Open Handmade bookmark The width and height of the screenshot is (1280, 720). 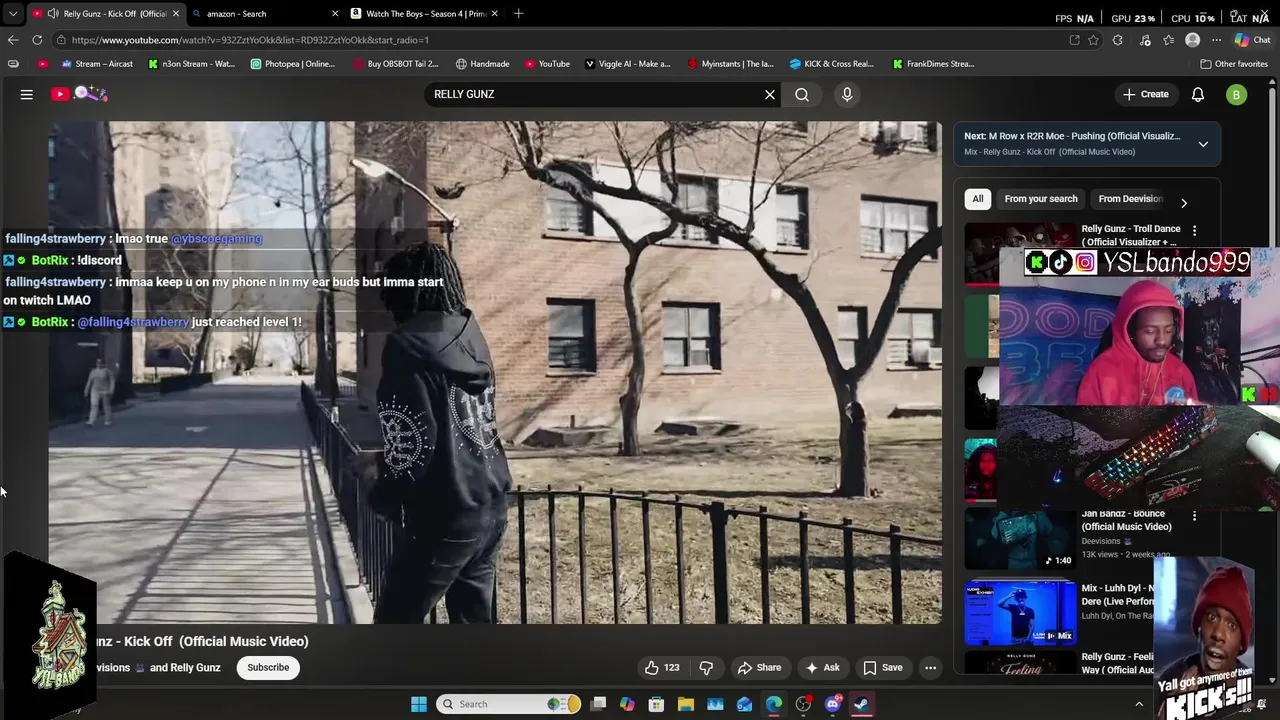tap(483, 64)
